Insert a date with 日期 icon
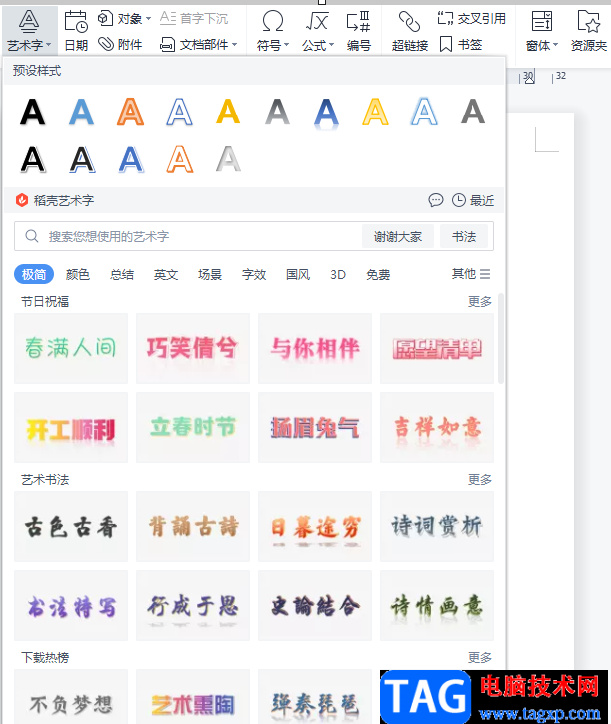This screenshot has height=724, width=611. pos(76,31)
